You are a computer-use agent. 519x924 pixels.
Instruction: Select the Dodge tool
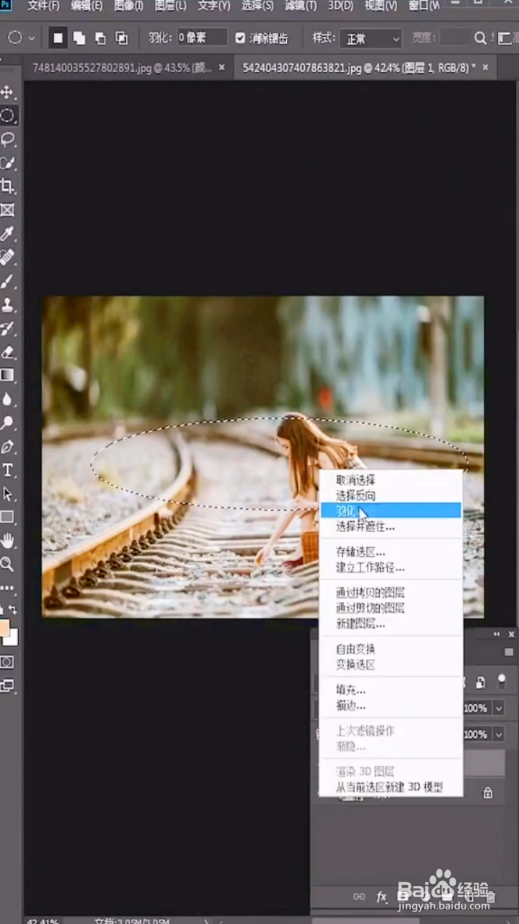(7, 423)
